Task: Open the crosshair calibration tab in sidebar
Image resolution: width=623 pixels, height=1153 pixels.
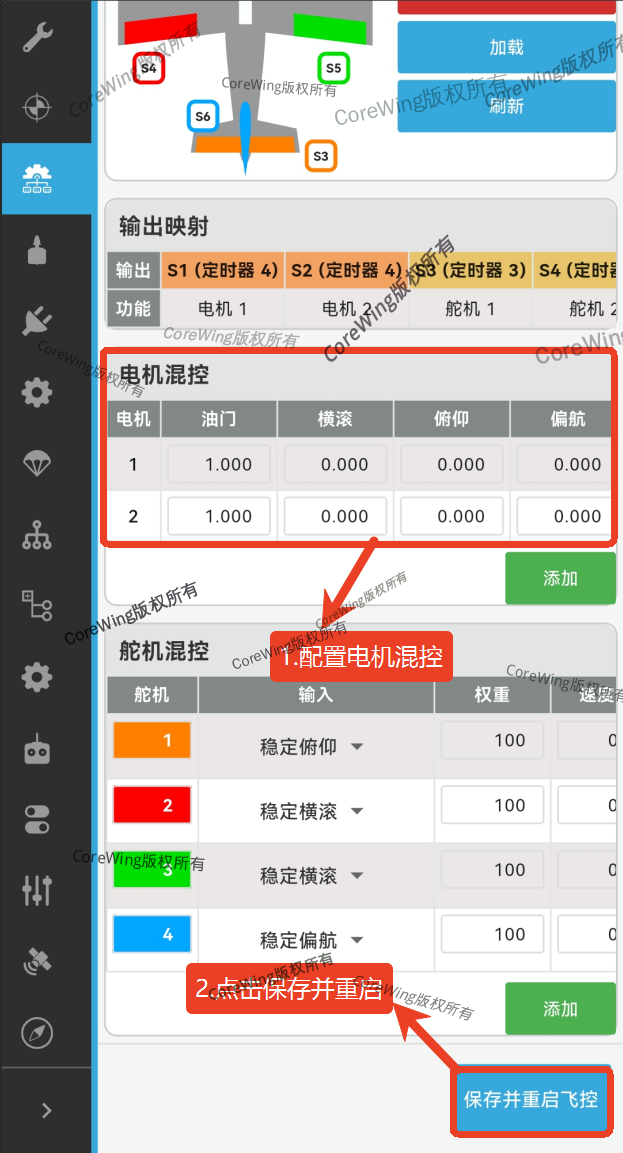Action: click(37, 107)
